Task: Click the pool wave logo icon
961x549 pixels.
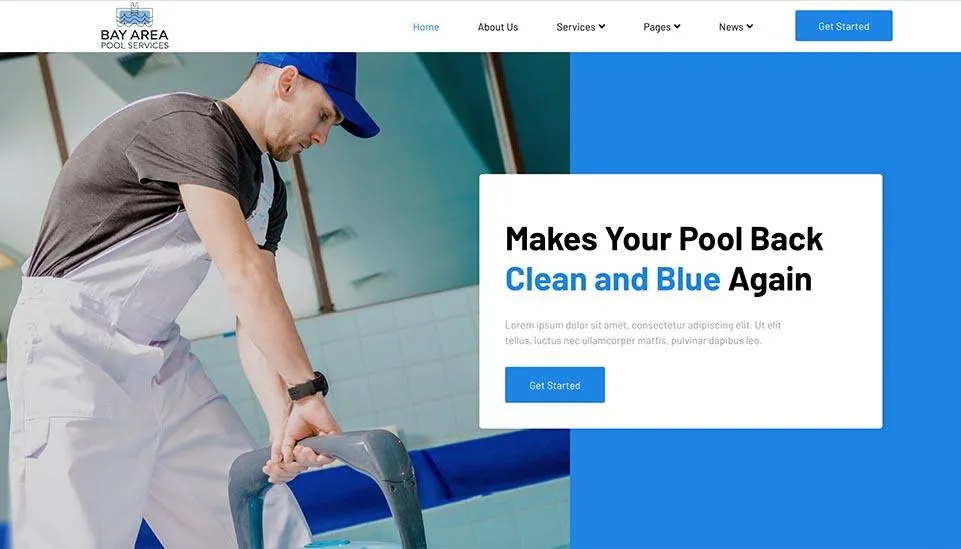Action: pyautogui.click(x=134, y=15)
